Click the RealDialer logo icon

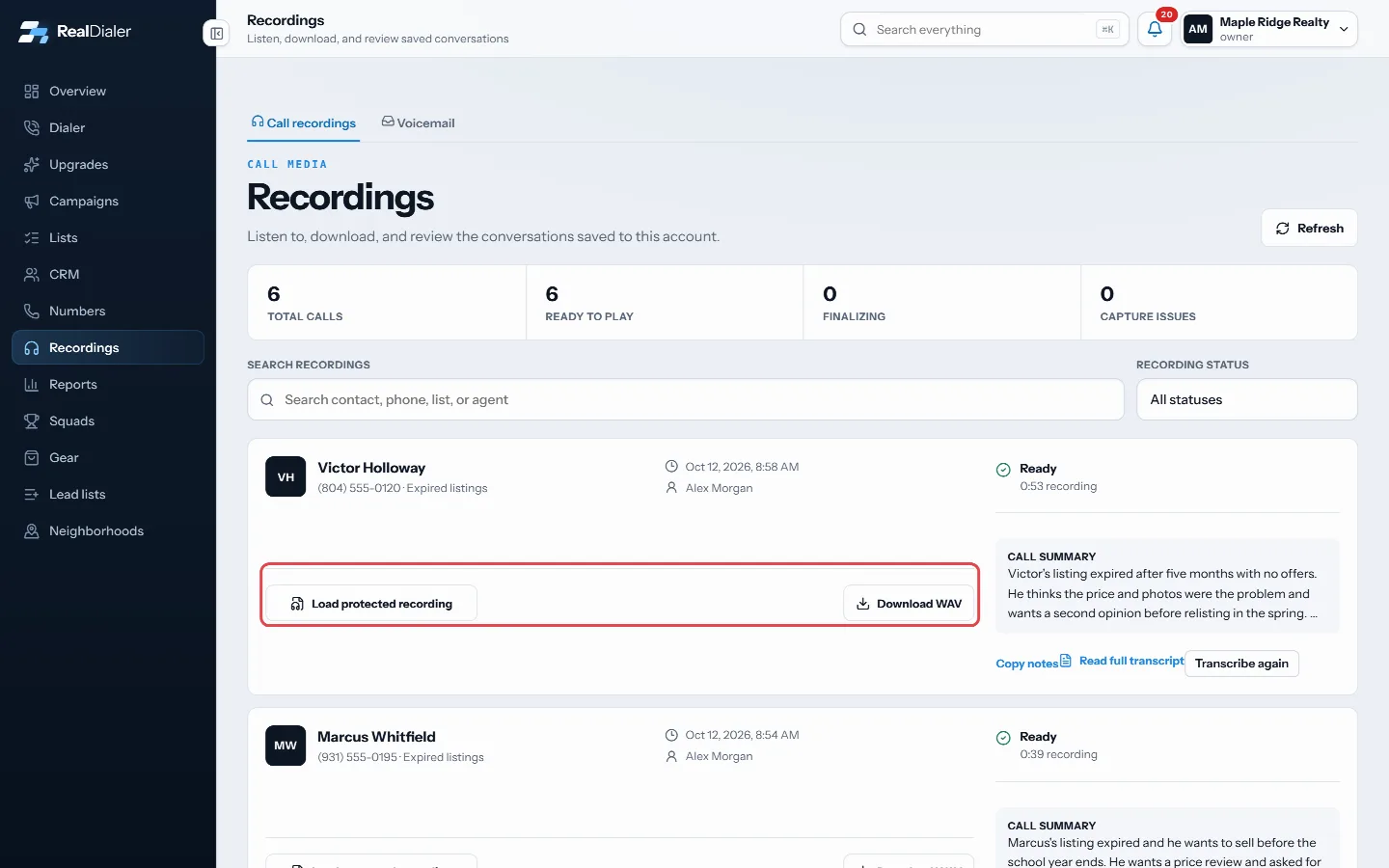point(33,32)
